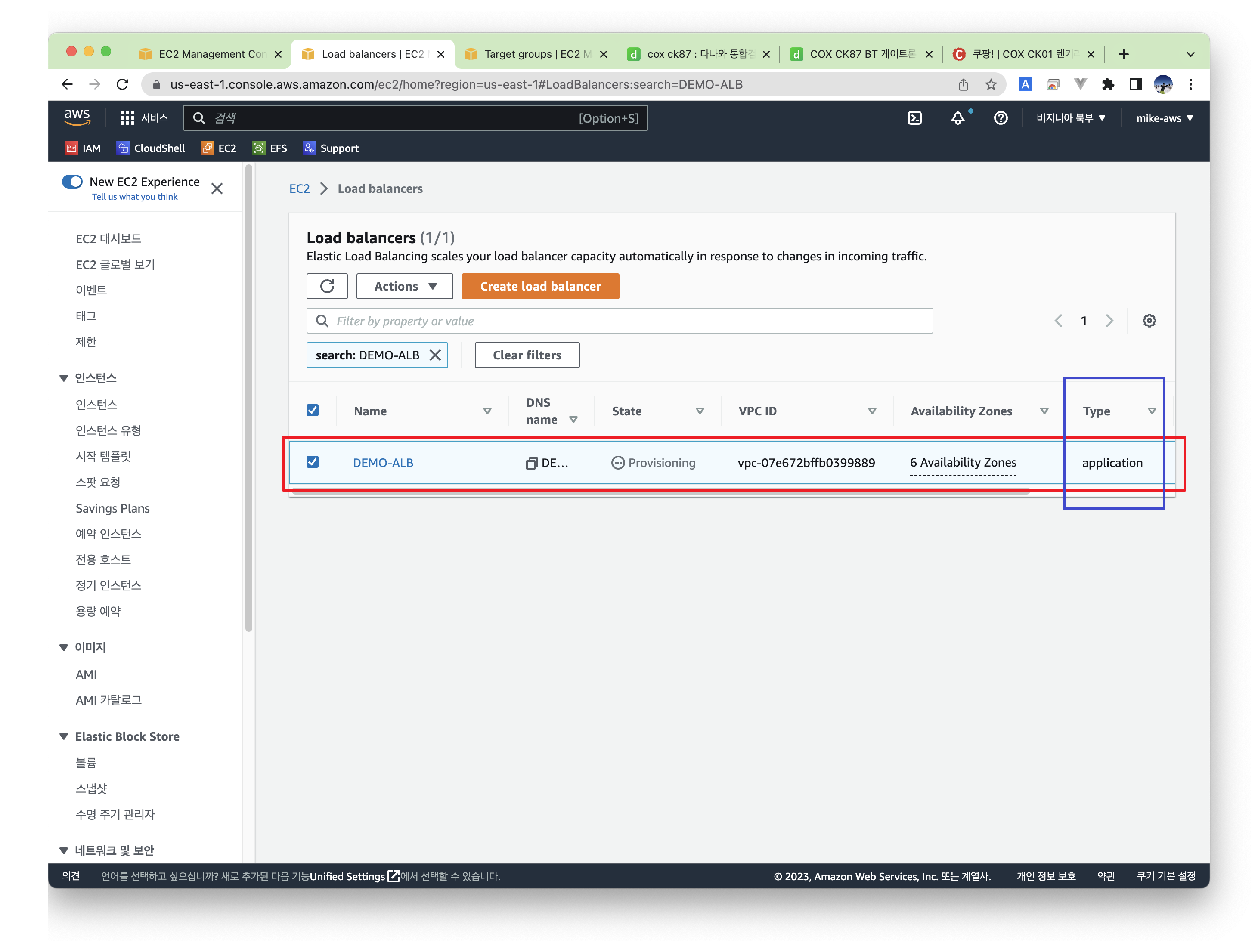This screenshot has height=952, width=1258.
Task: Click the notifications bell icon
Action: click(958, 118)
